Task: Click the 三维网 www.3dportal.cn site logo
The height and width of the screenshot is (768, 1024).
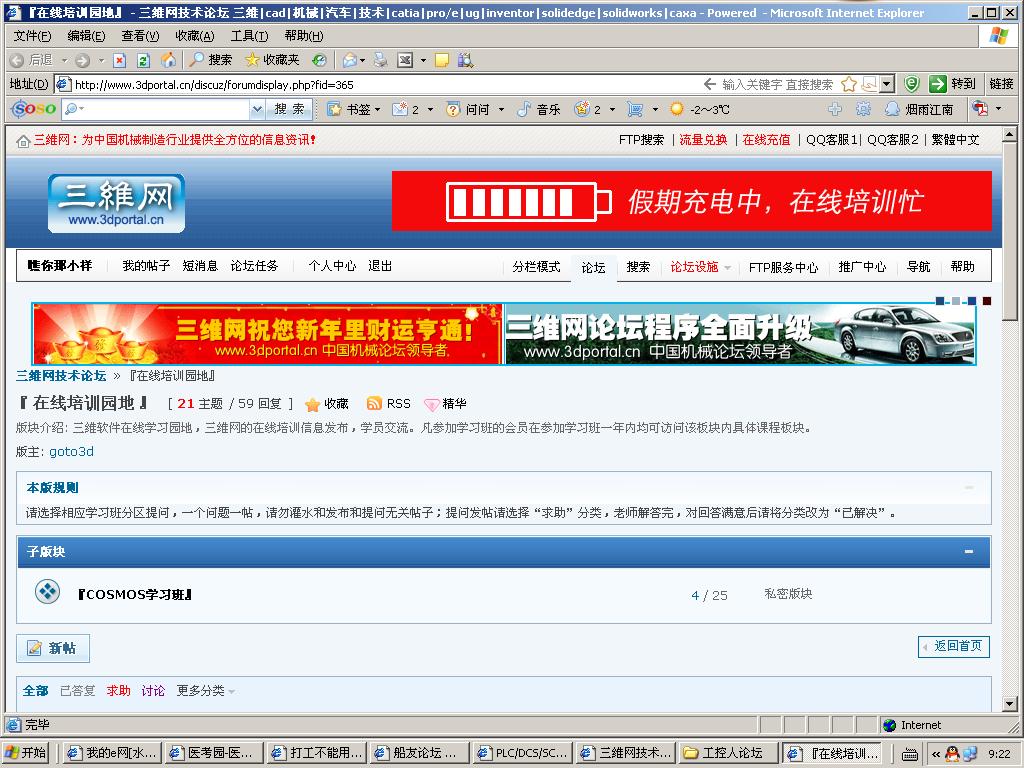Action: 116,203
